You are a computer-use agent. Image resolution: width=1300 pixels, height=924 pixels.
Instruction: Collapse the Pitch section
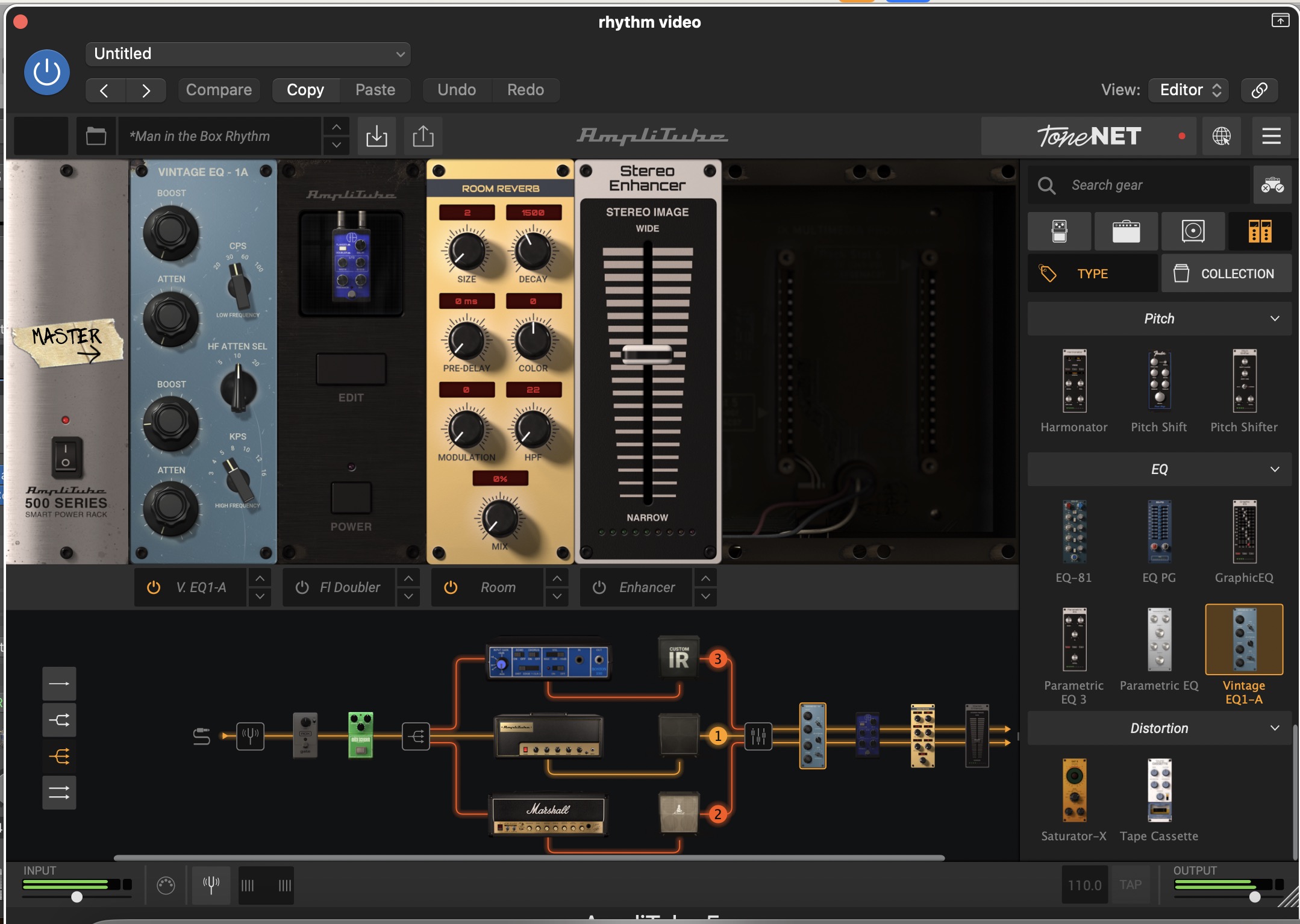tap(1160, 319)
